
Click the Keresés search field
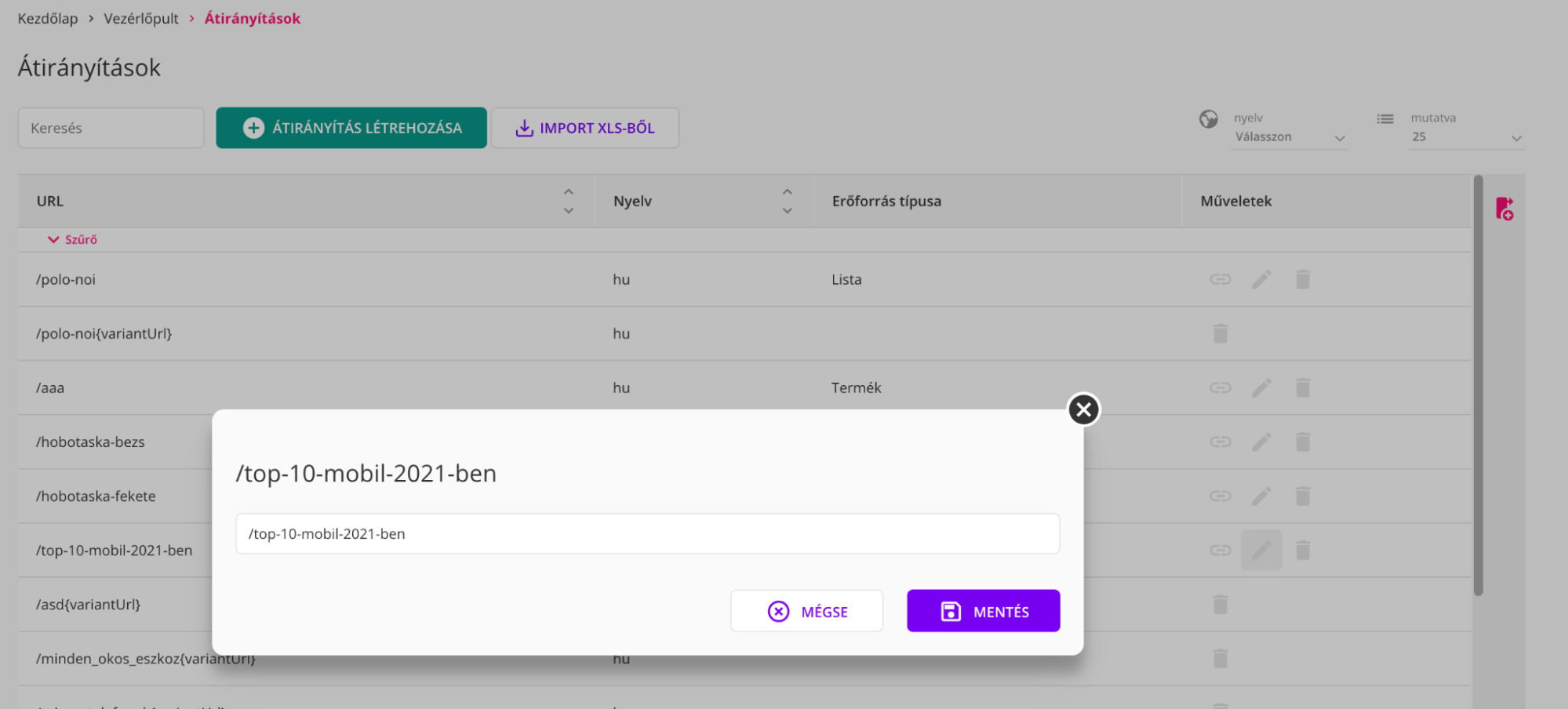point(111,128)
